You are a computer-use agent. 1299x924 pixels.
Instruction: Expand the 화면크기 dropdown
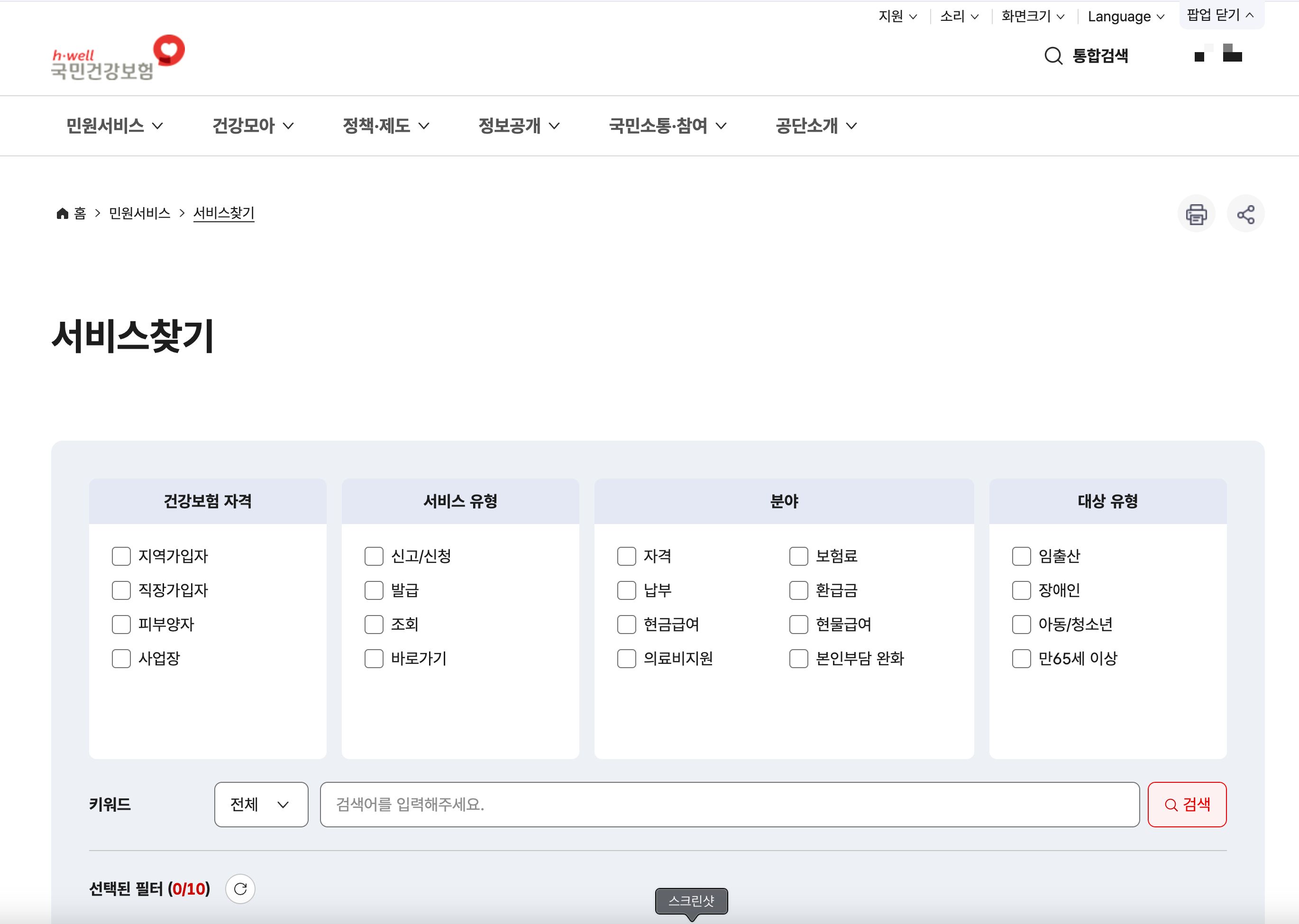point(1032,17)
